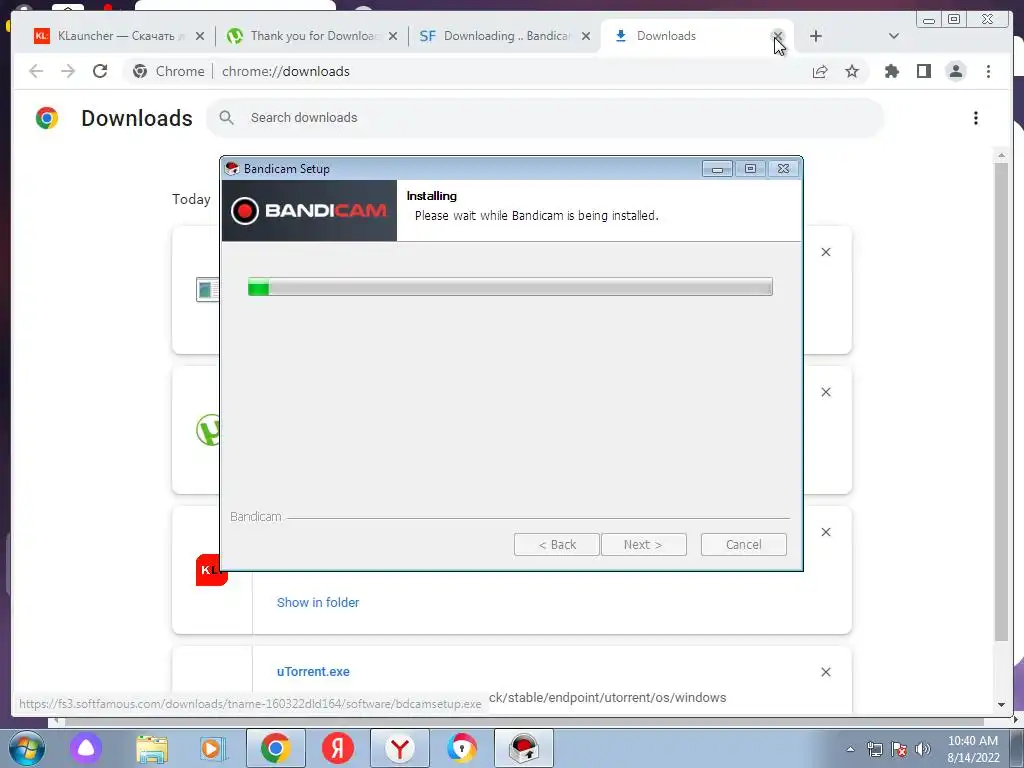Click the colorful keyhole taskbar icon
Screen dimensions: 1024x768
[x=462, y=748]
